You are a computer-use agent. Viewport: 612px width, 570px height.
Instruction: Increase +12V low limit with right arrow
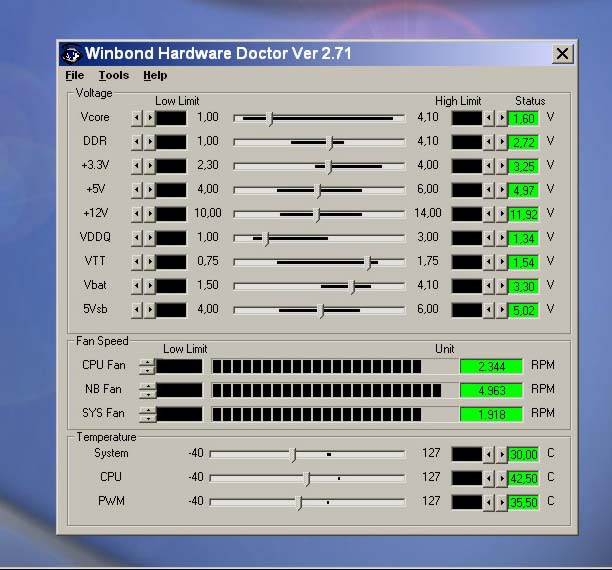pyautogui.click(x=150, y=214)
